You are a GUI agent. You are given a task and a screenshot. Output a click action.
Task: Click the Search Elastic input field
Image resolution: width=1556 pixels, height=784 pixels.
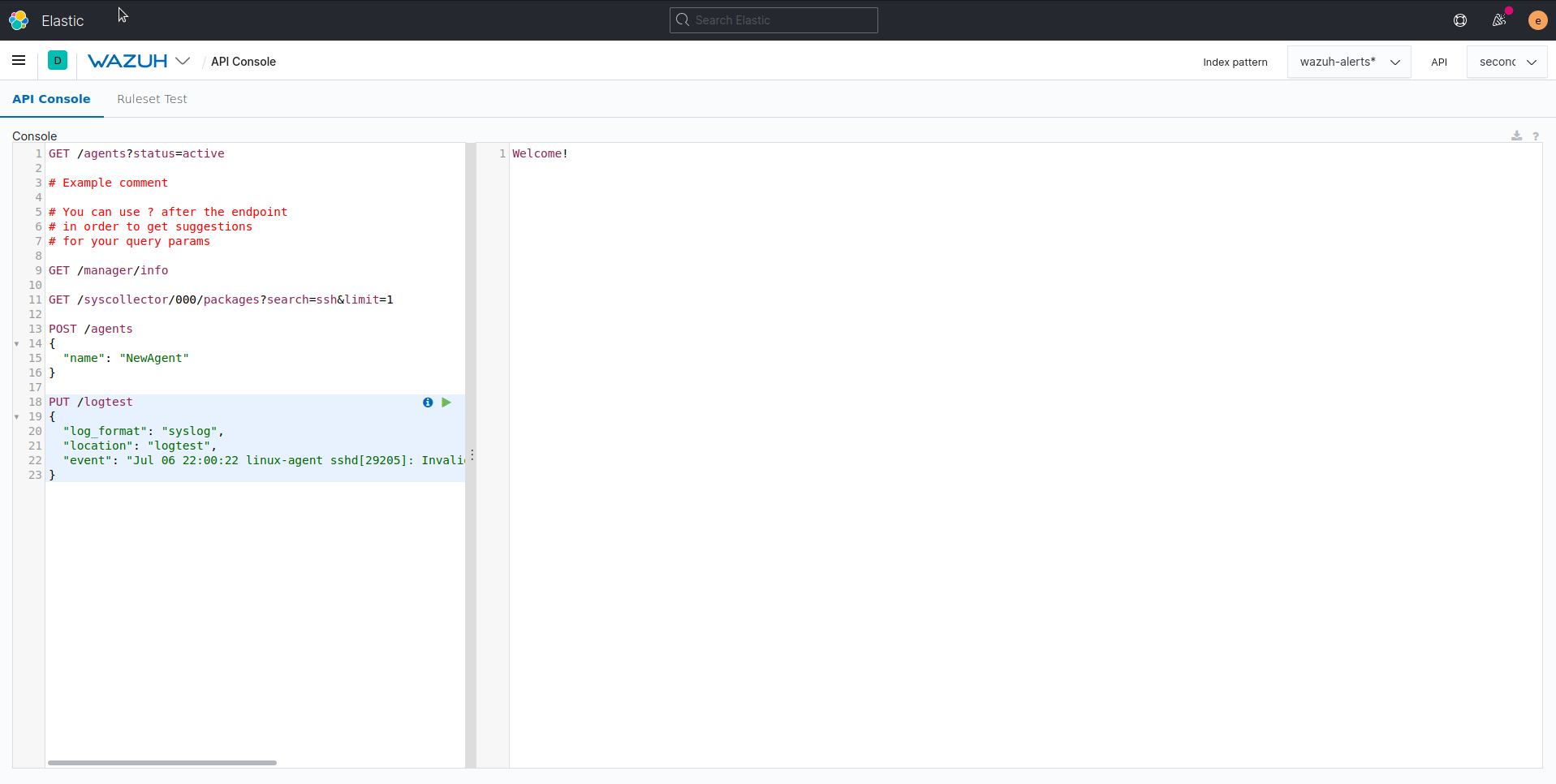[774, 19]
